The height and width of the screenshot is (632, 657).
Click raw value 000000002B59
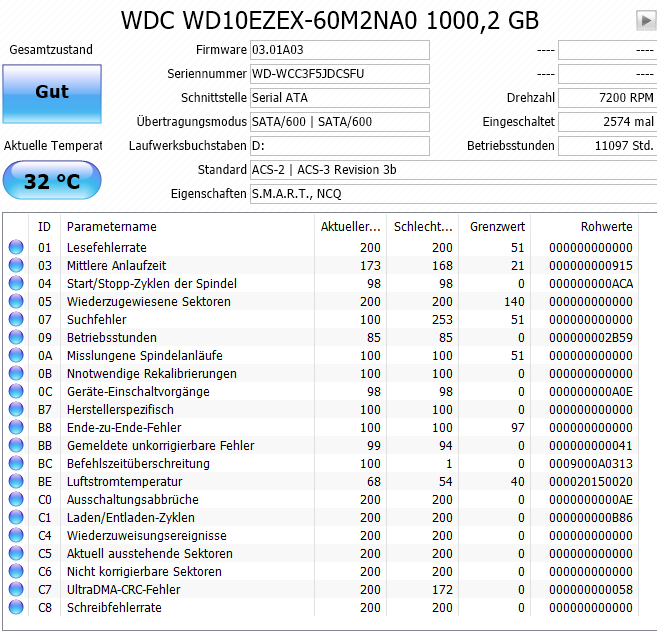coord(591,337)
